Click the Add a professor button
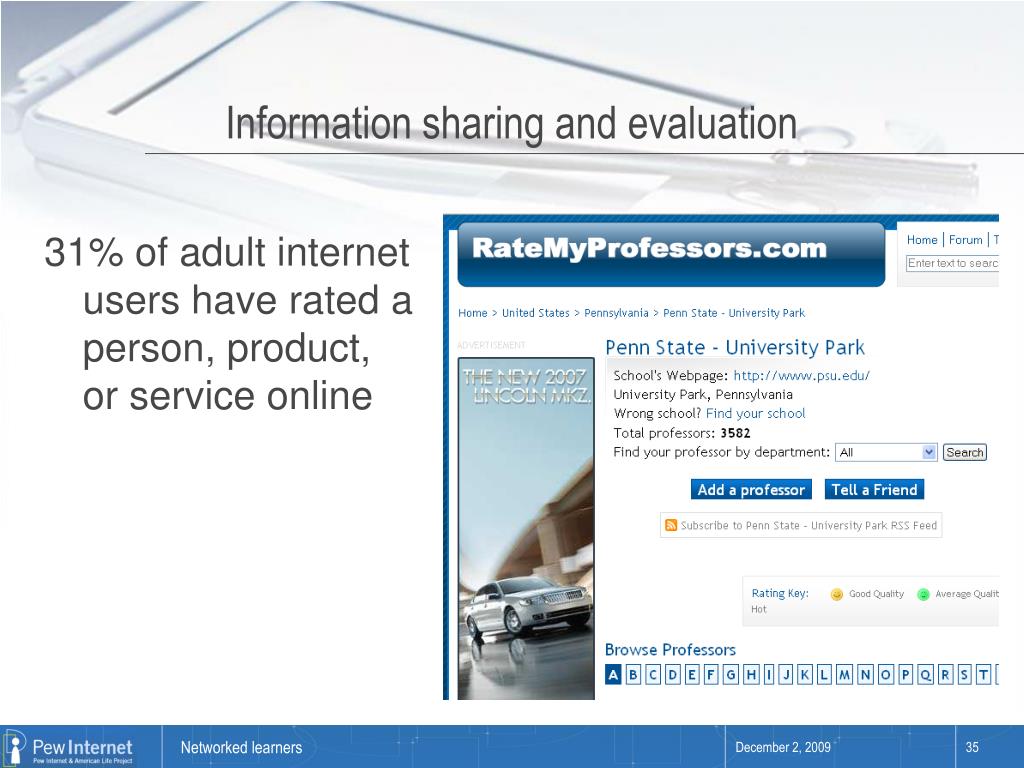This screenshot has height=768, width=1024. [751, 490]
